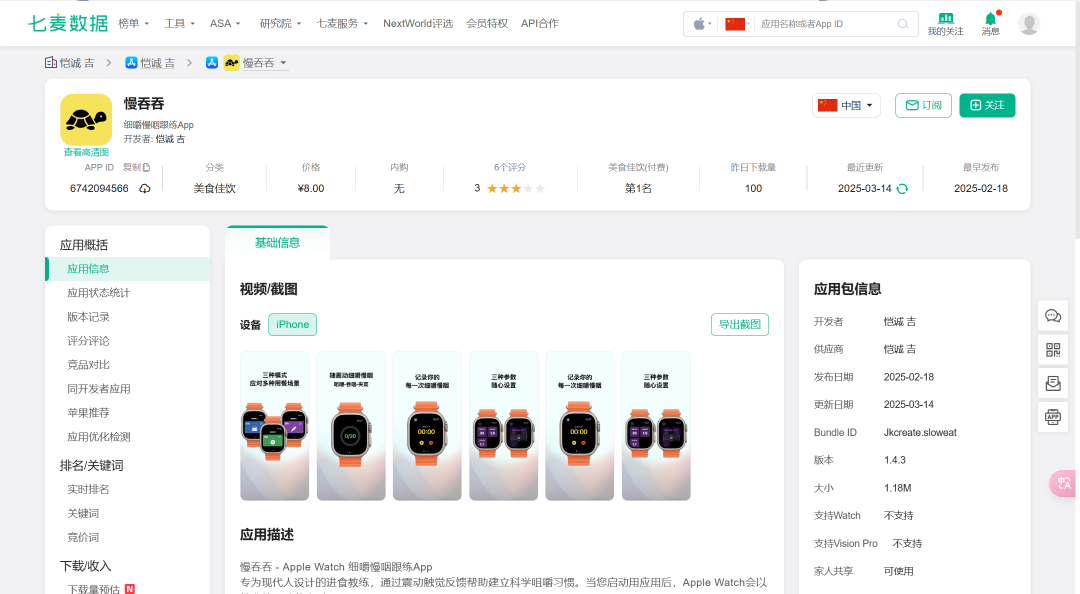Click the pink translate floating icon
The image size is (1080, 594).
(1063, 483)
